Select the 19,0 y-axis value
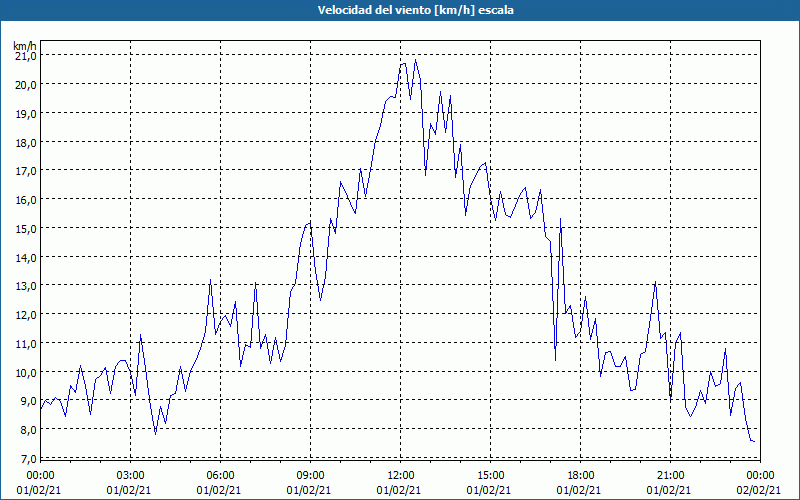 (26, 114)
